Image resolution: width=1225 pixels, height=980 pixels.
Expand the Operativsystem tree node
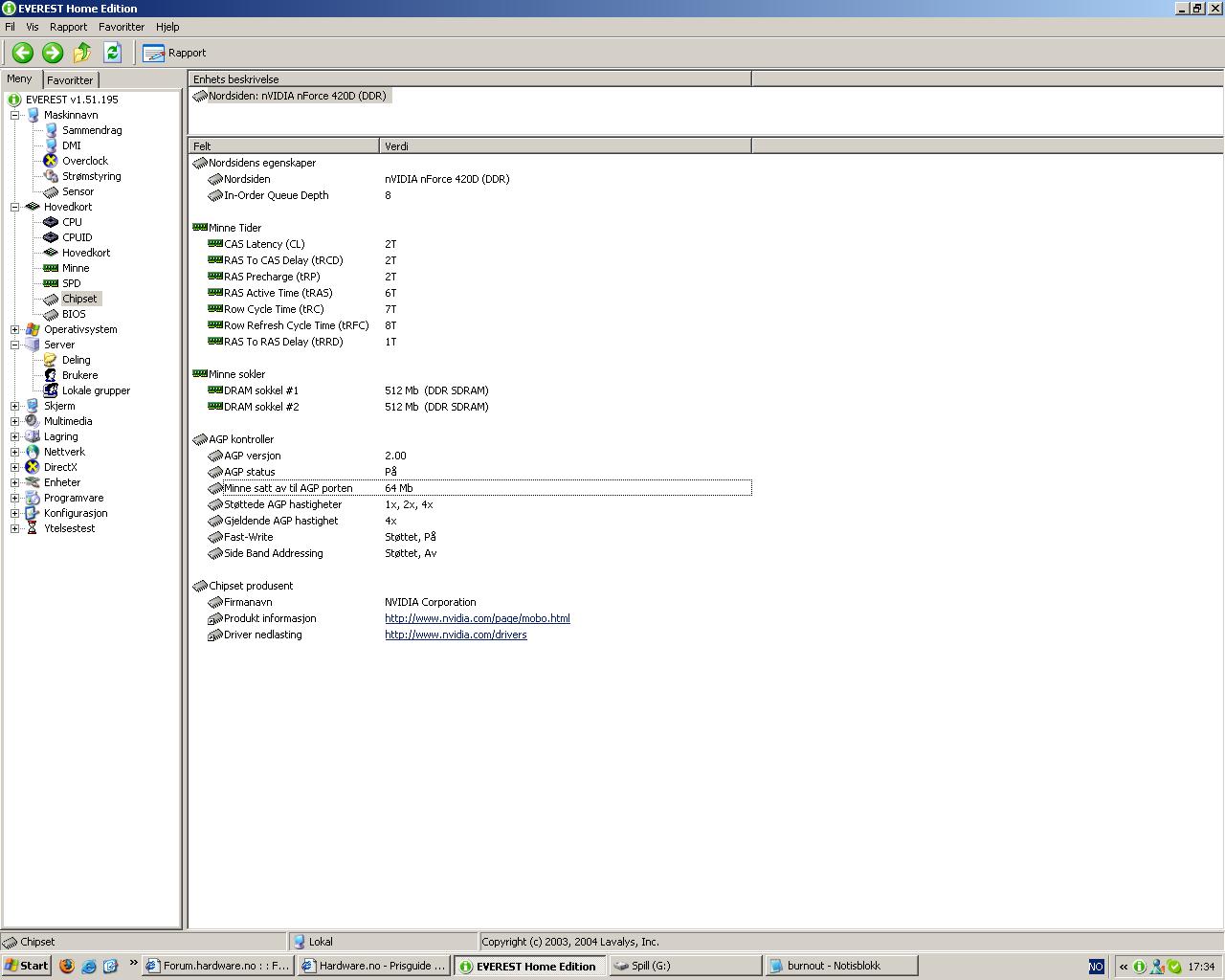pos(15,329)
